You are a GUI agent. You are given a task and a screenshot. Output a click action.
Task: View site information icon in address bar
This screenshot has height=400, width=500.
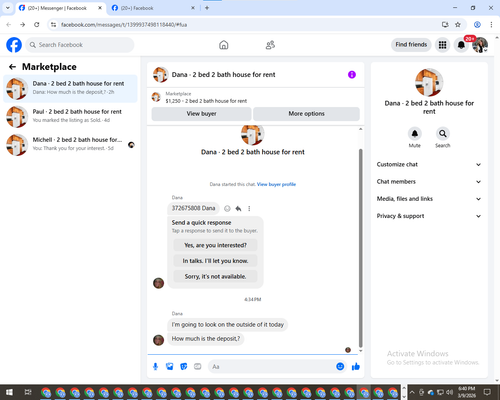pyautogui.click(x=53, y=25)
